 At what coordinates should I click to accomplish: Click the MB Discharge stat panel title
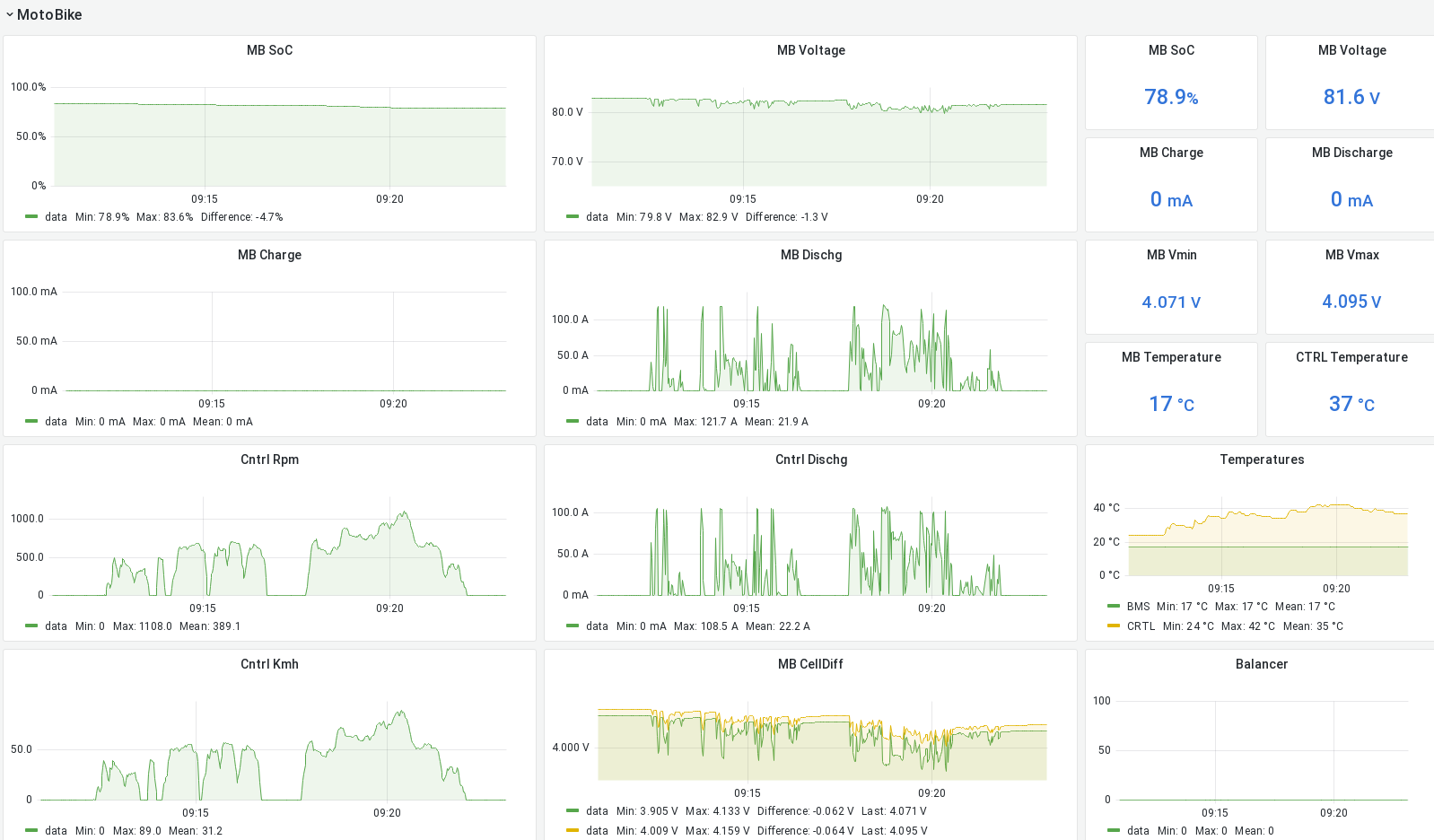pyautogui.click(x=1351, y=153)
